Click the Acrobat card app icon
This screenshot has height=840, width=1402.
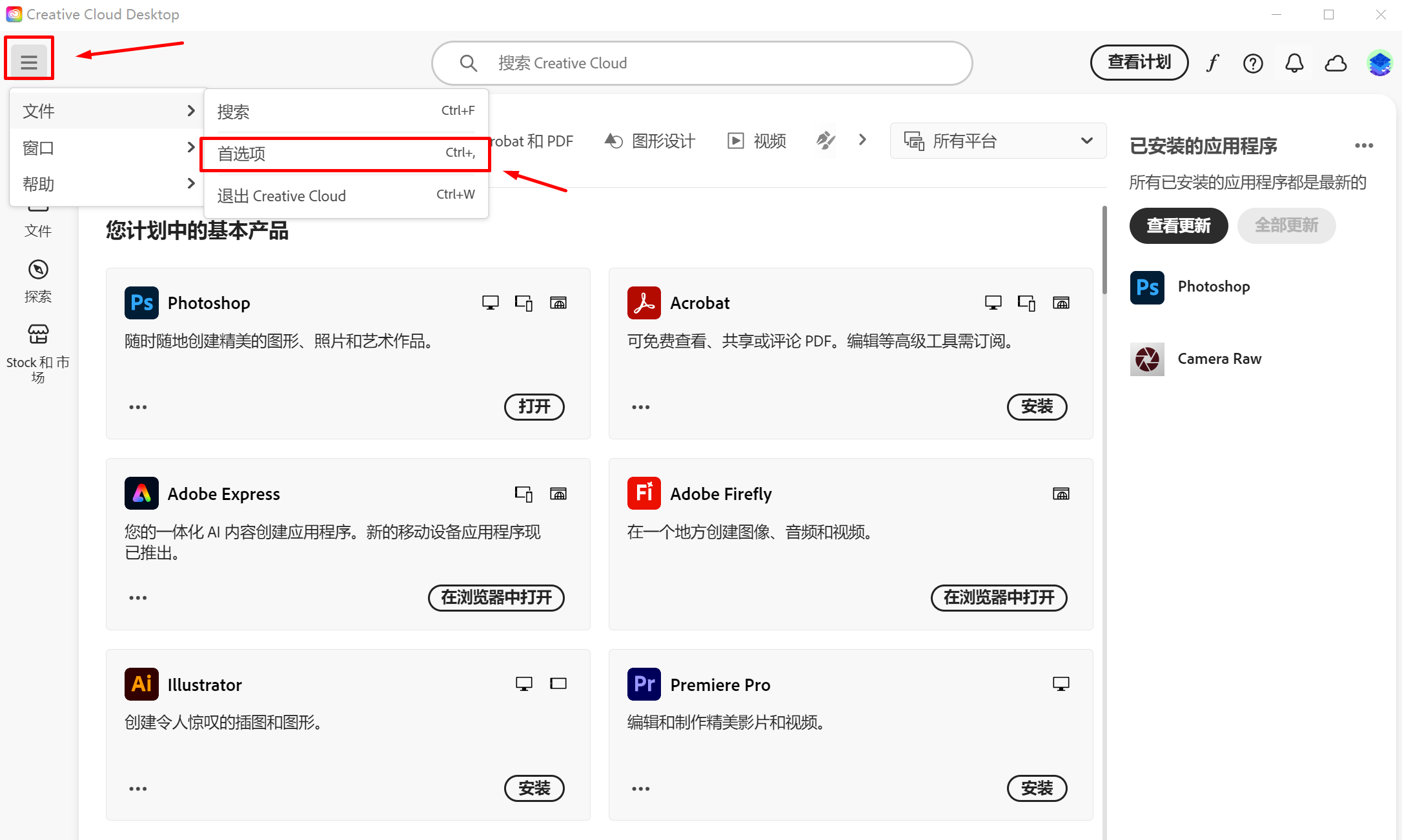[644, 303]
